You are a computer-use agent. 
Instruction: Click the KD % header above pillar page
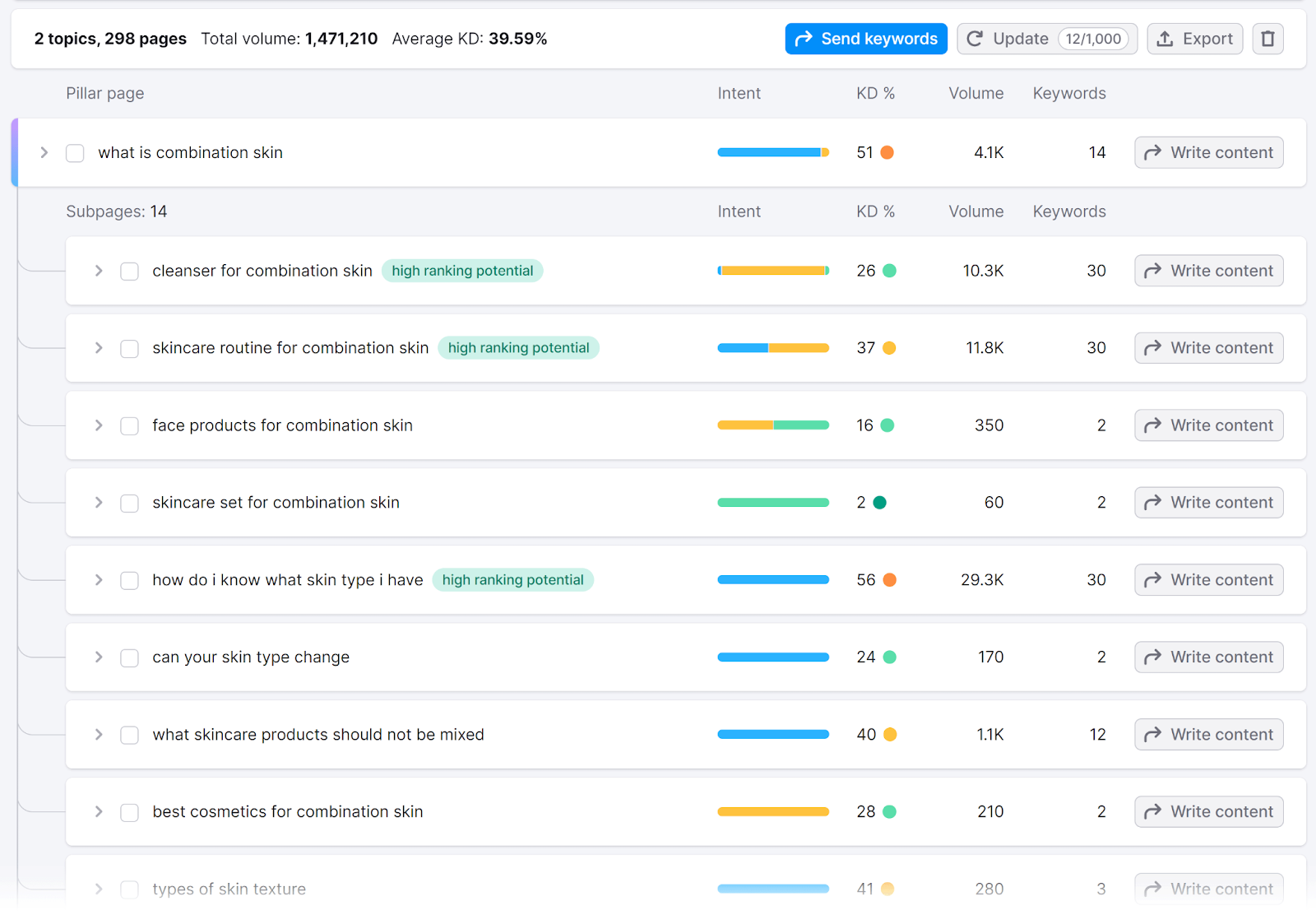875,93
